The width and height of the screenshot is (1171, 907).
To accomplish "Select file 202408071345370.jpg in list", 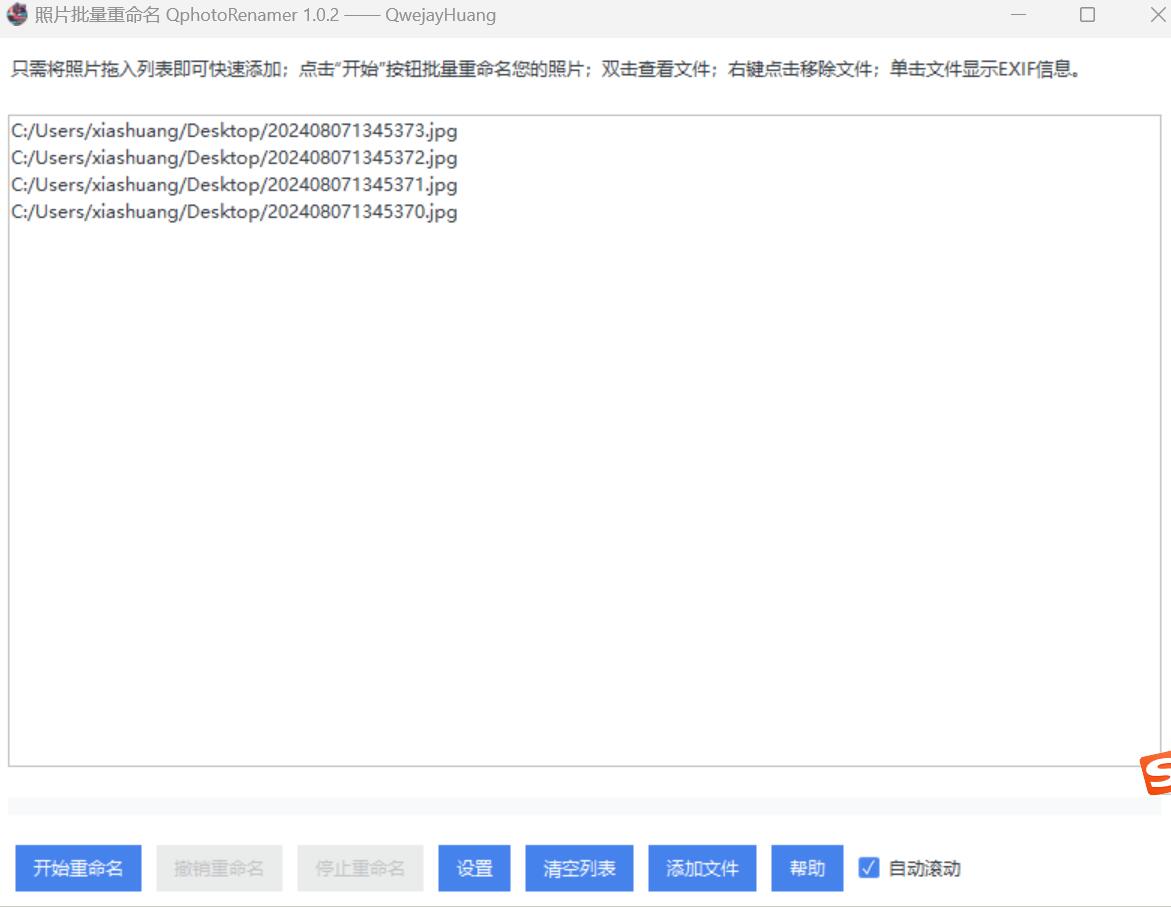I will click(x=234, y=211).
